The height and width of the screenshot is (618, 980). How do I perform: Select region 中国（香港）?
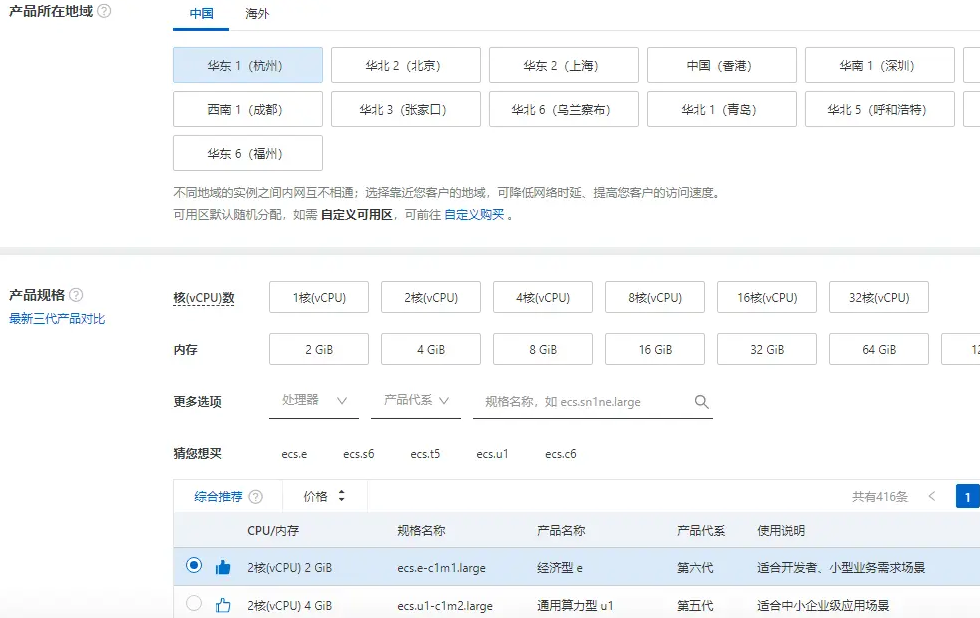tap(722, 65)
